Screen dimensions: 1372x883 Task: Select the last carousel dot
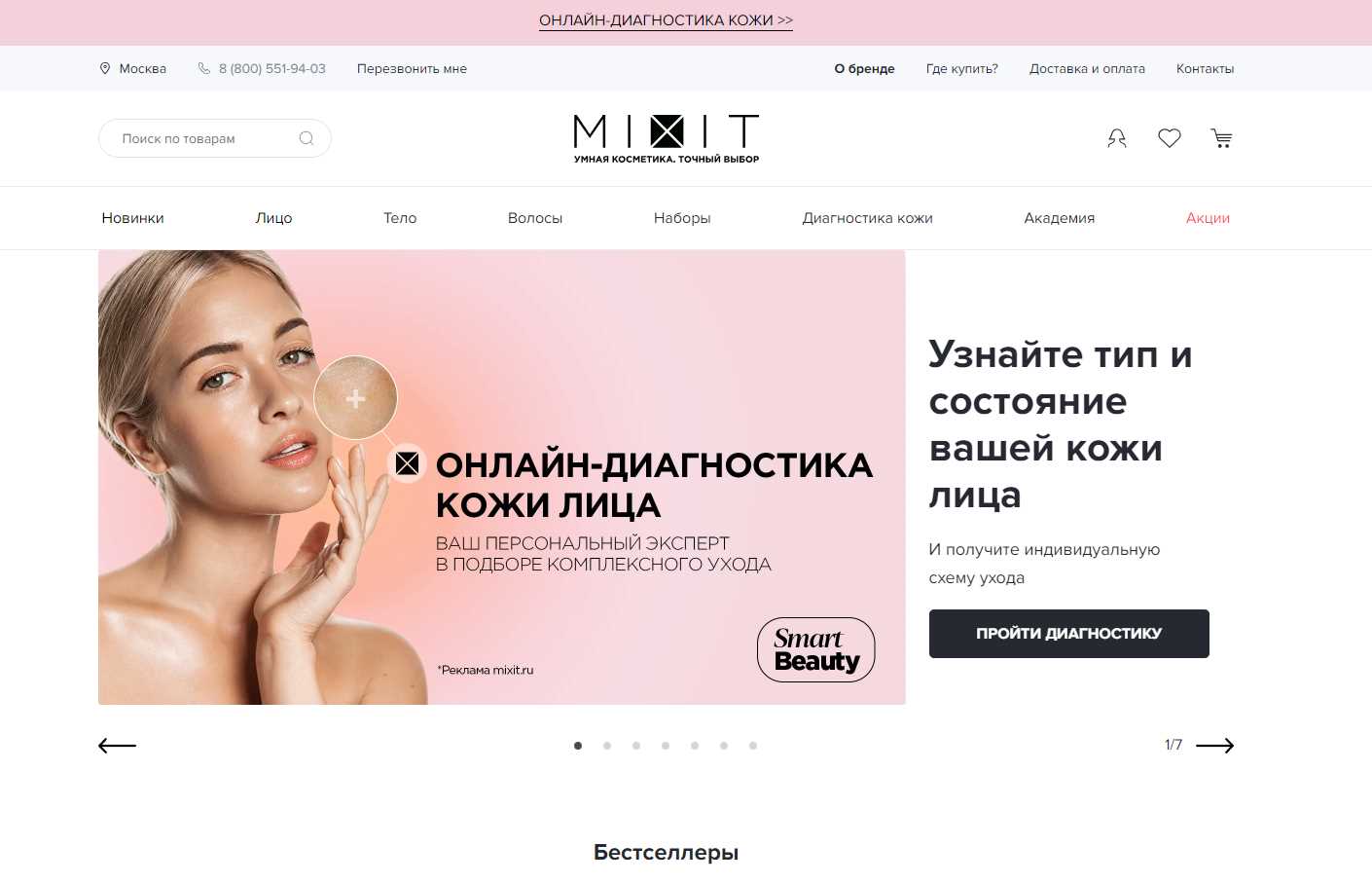[x=753, y=746]
